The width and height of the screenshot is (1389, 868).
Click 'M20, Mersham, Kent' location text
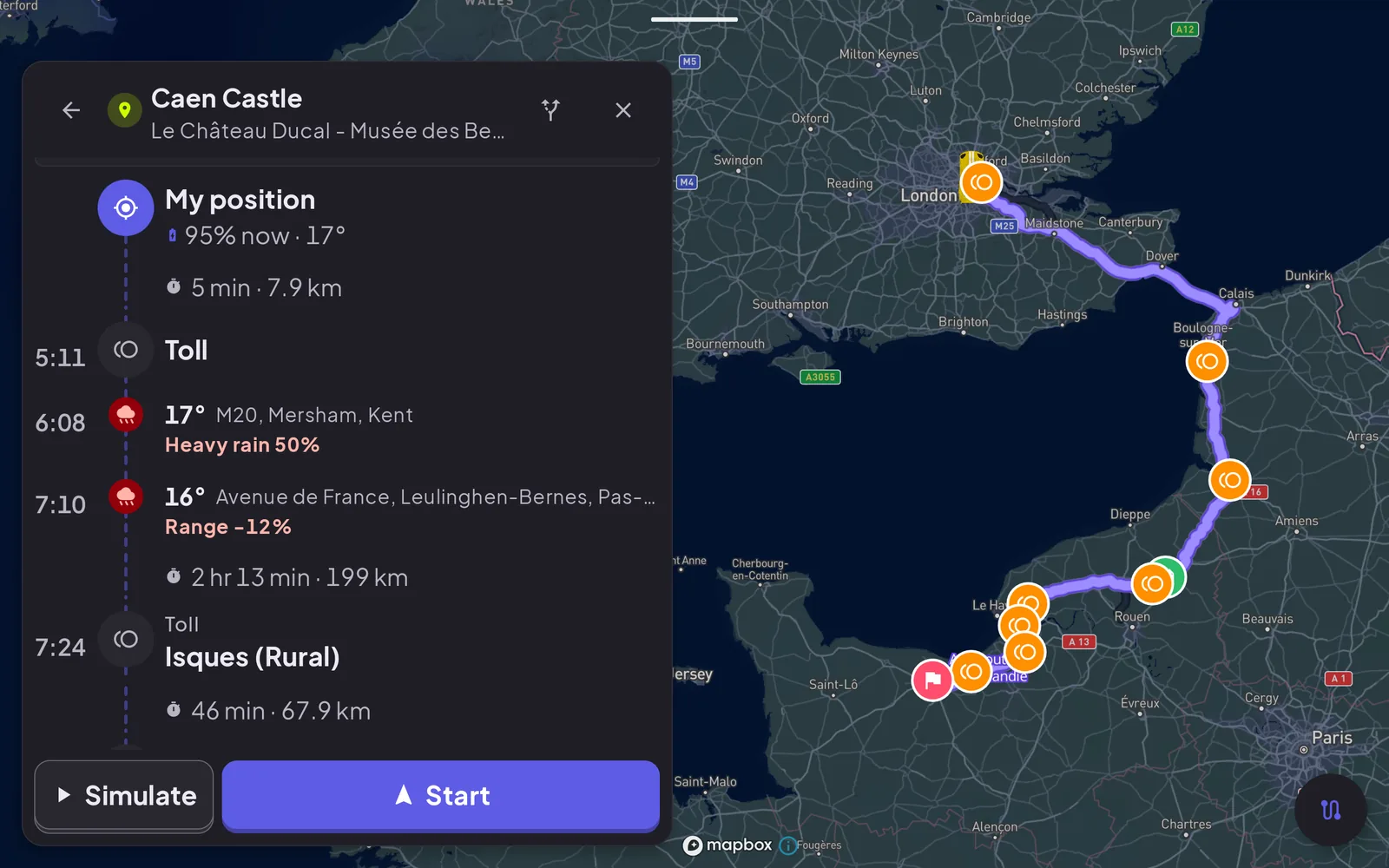tap(314, 415)
